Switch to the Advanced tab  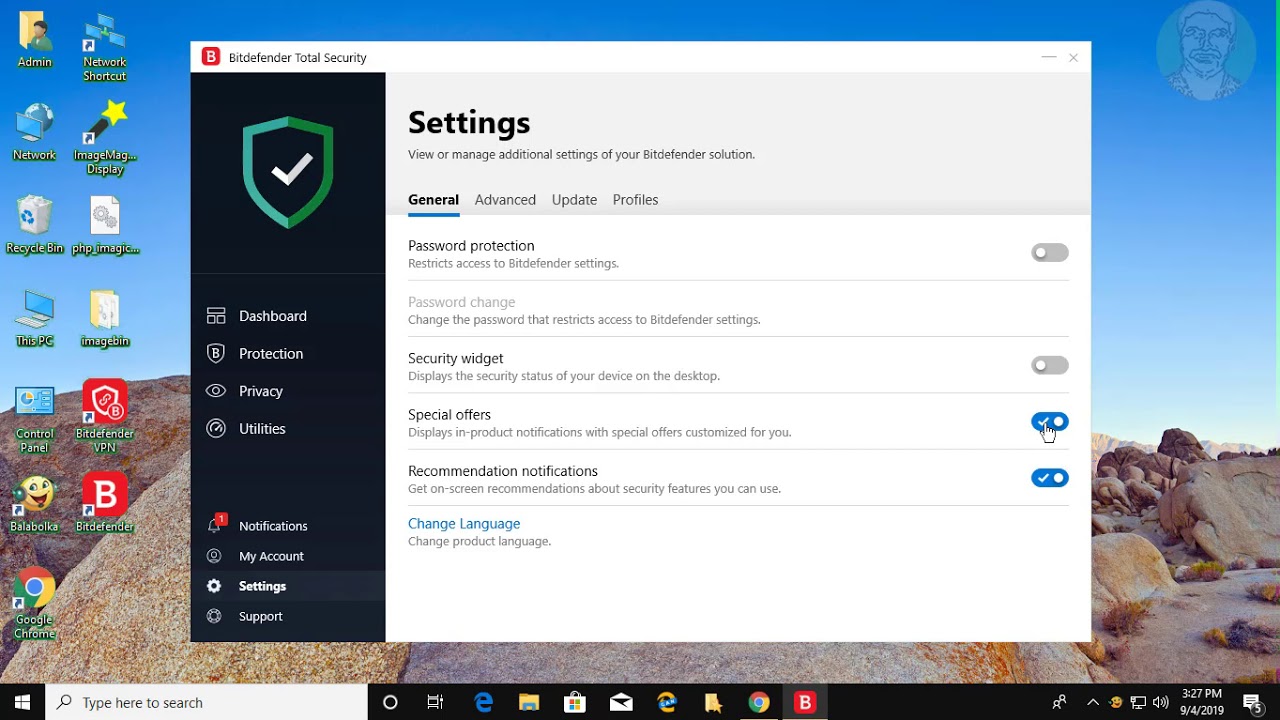(x=505, y=200)
